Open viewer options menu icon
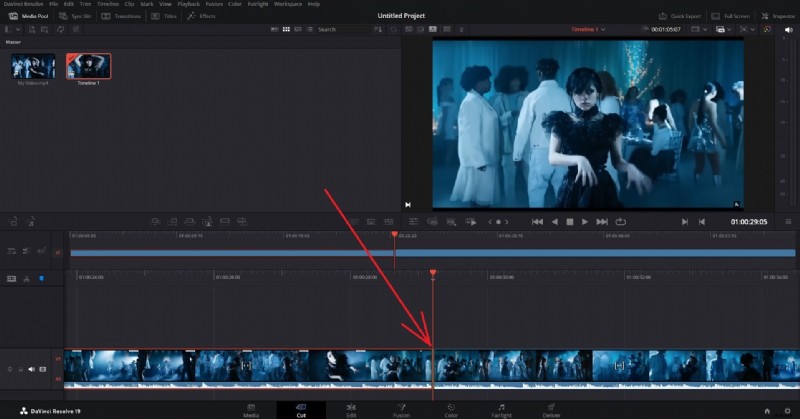The height and width of the screenshot is (419, 800). click(788, 222)
